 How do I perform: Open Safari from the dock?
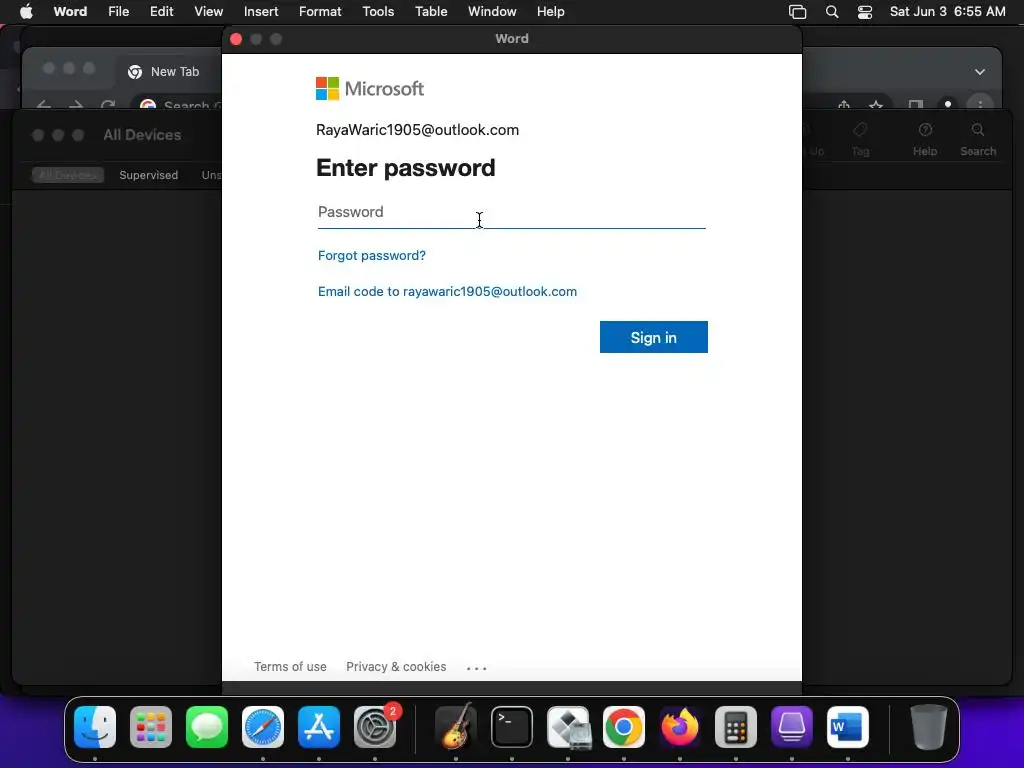[263, 727]
